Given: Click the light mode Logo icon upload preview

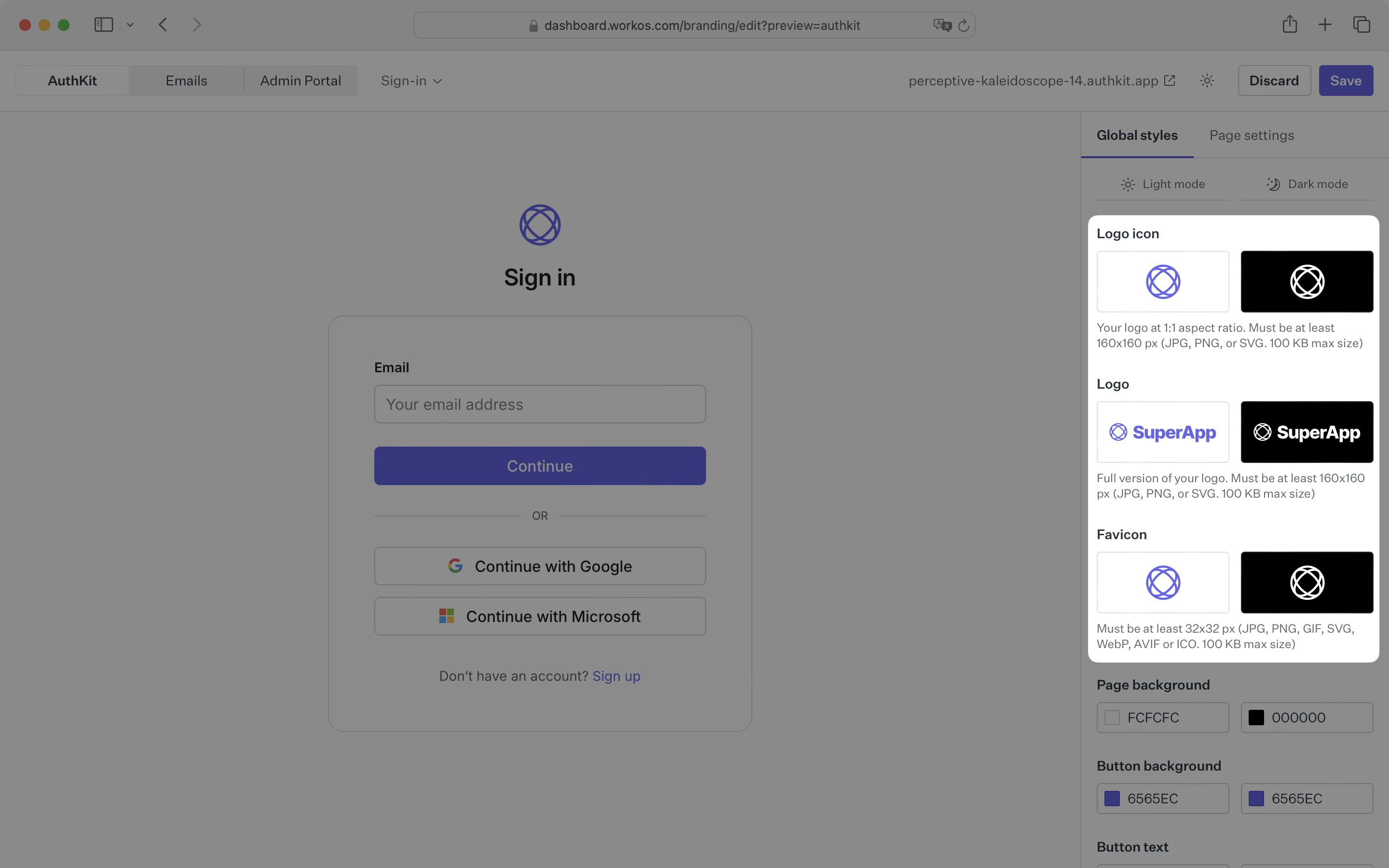Looking at the screenshot, I should coord(1162,281).
